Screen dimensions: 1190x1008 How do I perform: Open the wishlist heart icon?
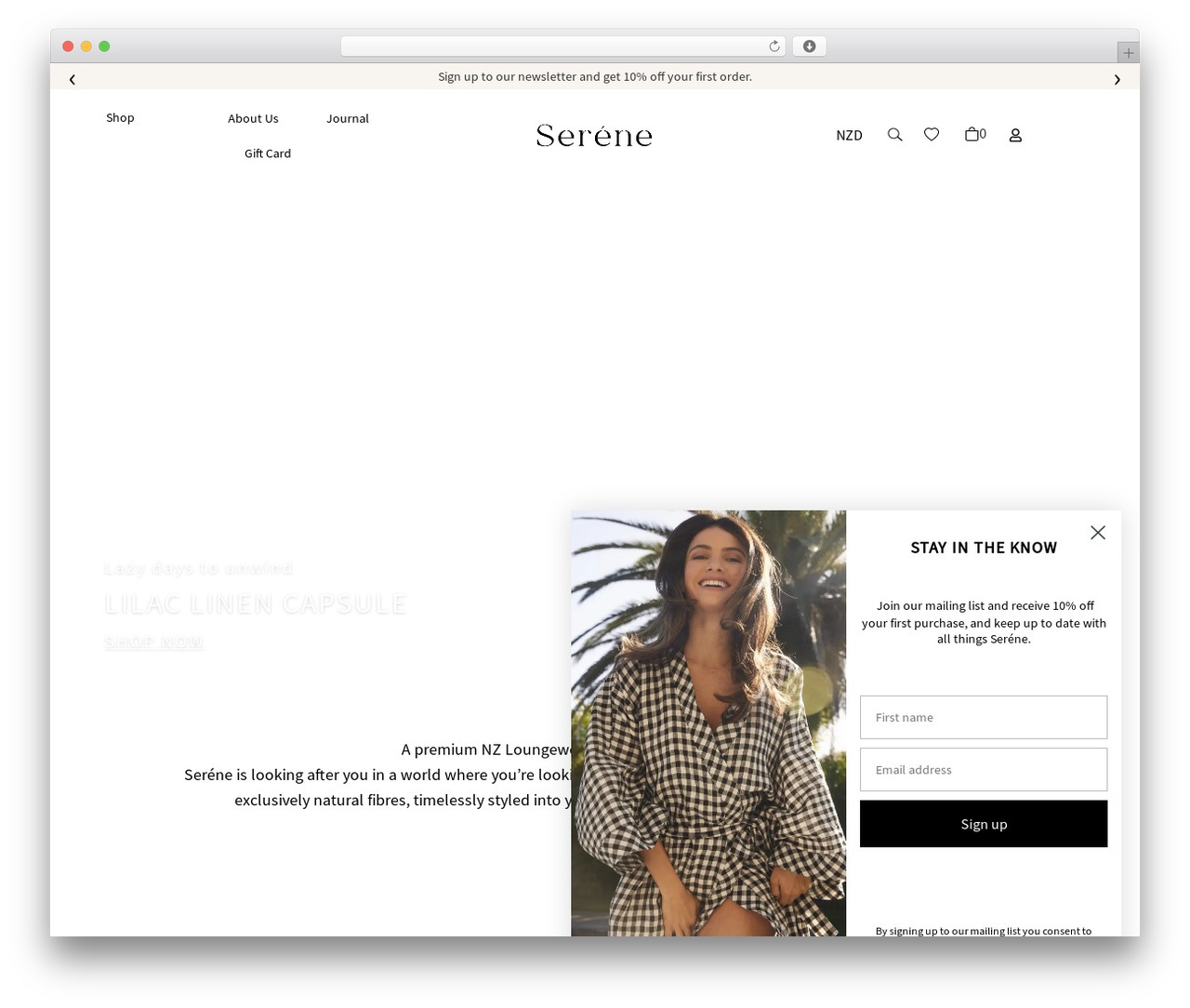[932, 135]
